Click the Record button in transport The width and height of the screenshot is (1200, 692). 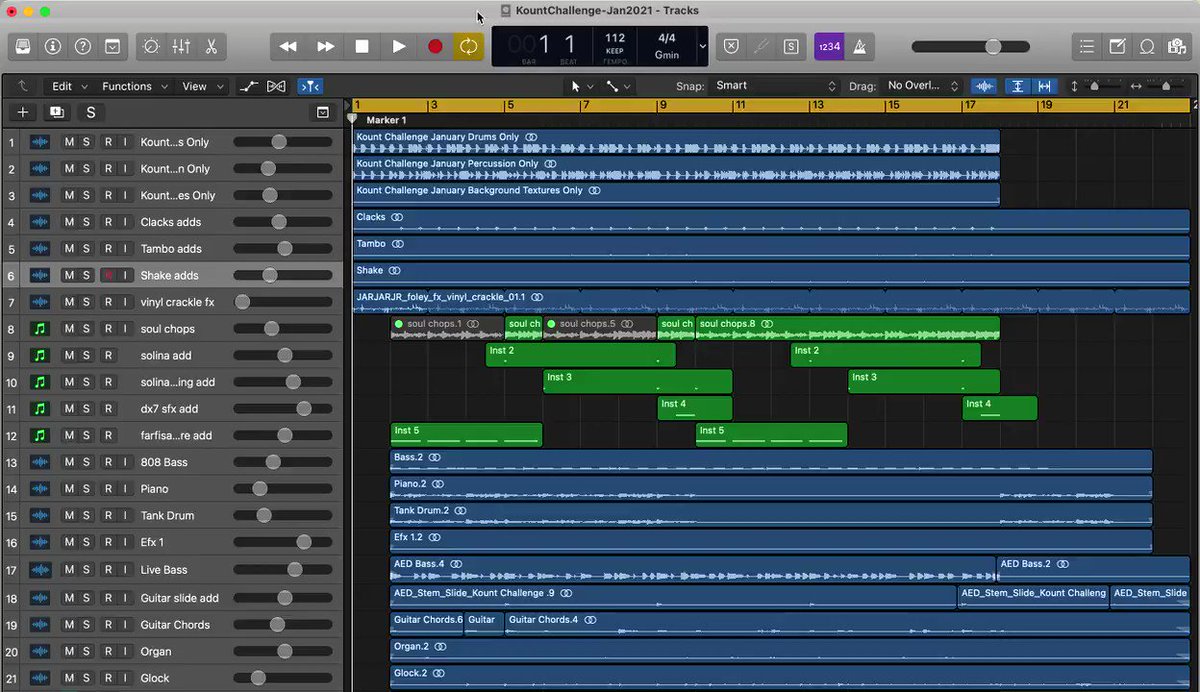[x=435, y=46]
